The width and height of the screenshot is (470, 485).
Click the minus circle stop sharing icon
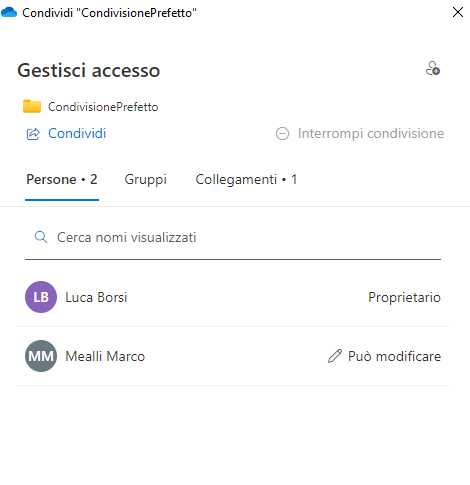coord(282,134)
